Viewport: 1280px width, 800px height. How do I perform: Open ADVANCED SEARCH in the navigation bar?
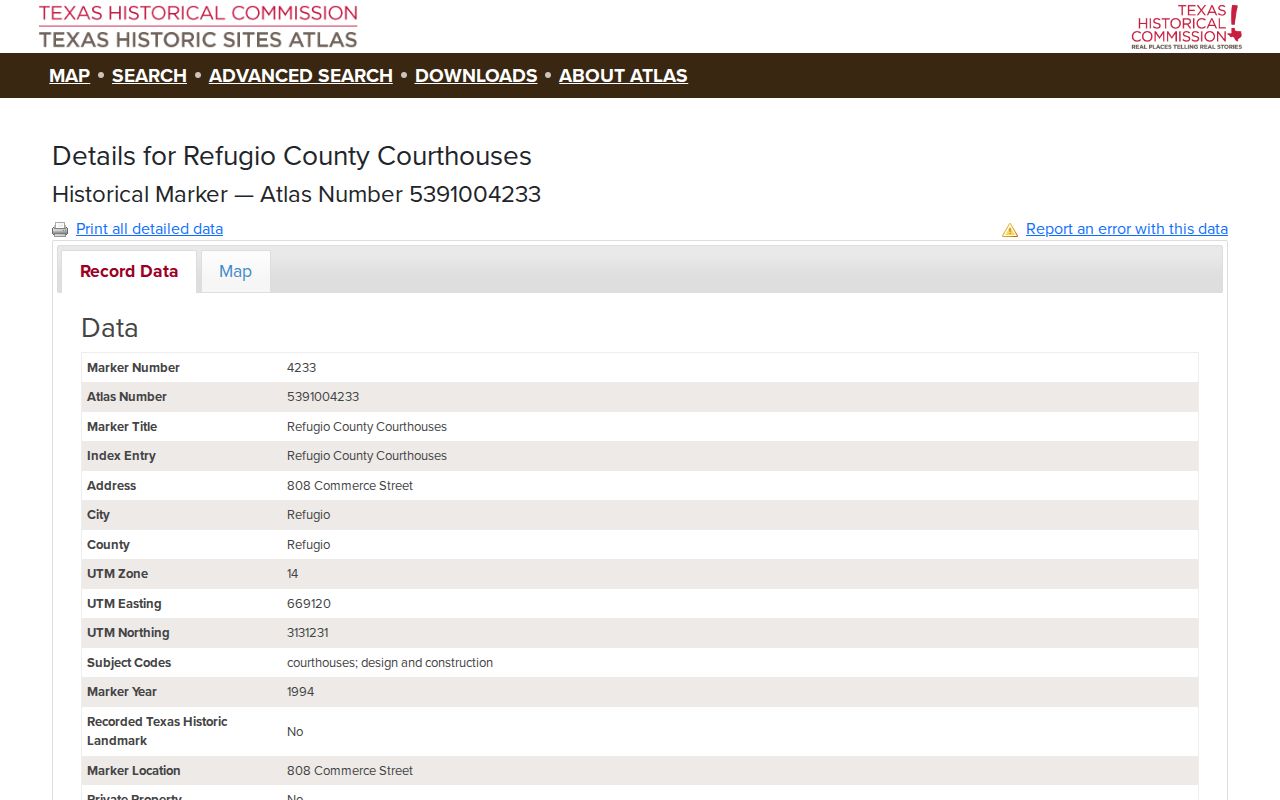[x=301, y=76]
